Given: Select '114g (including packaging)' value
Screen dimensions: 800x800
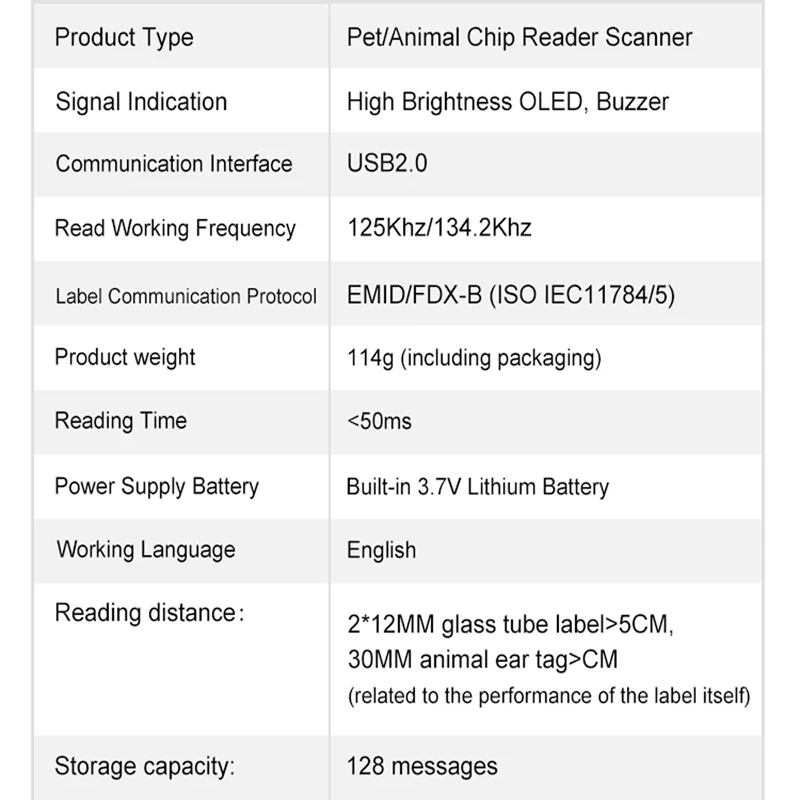Looking at the screenshot, I should click(474, 357).
